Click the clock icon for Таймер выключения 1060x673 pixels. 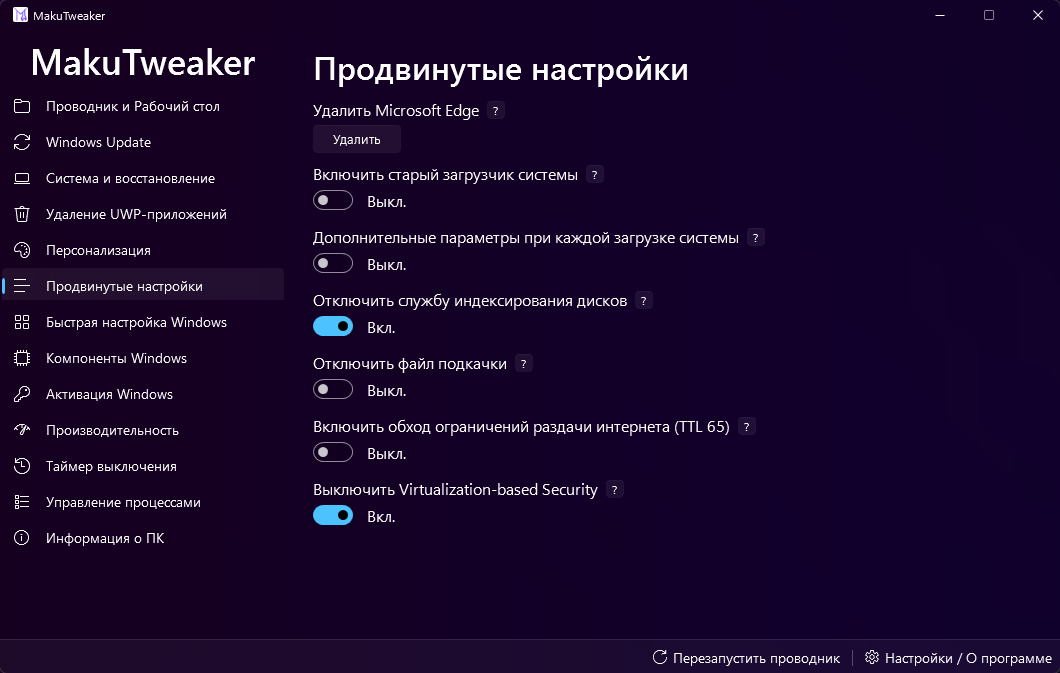click(x=22, y=466)
